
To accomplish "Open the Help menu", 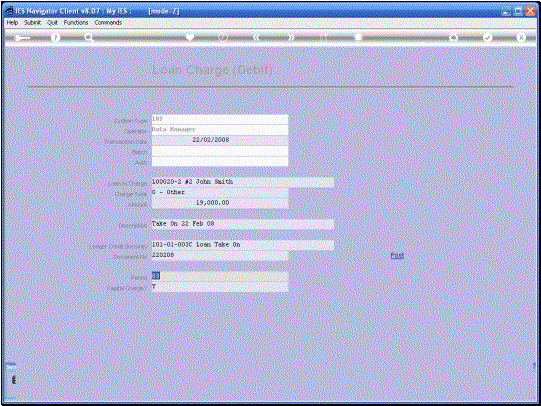I will point(12,22).
